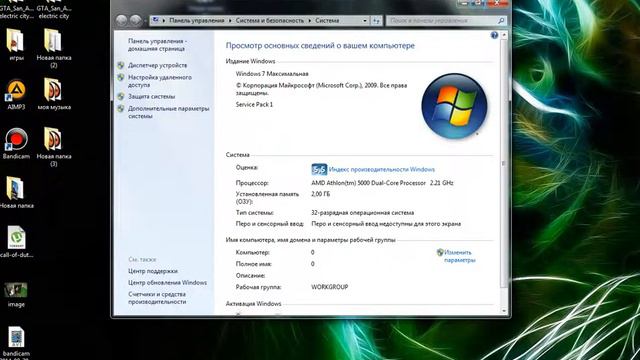
Task: Select Система breadcrumb segment
Action: click(327, 20)
